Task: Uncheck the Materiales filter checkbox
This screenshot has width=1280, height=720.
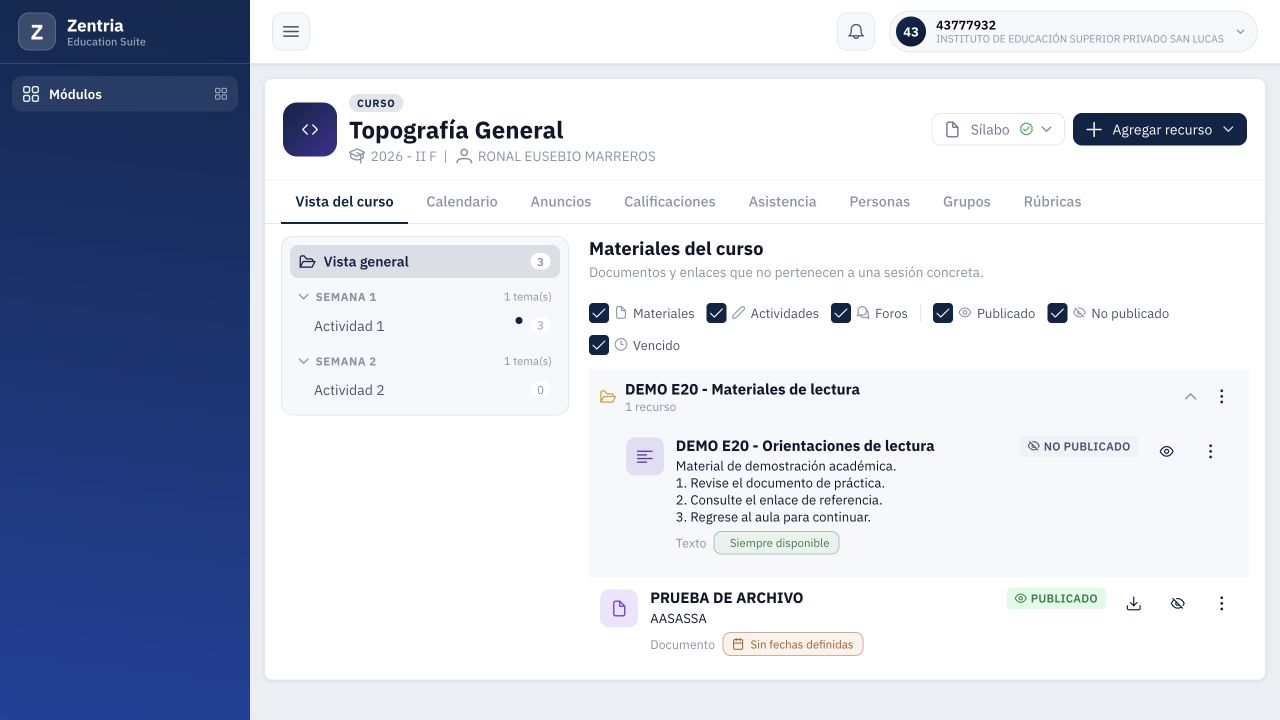Action: coord(599,313)
